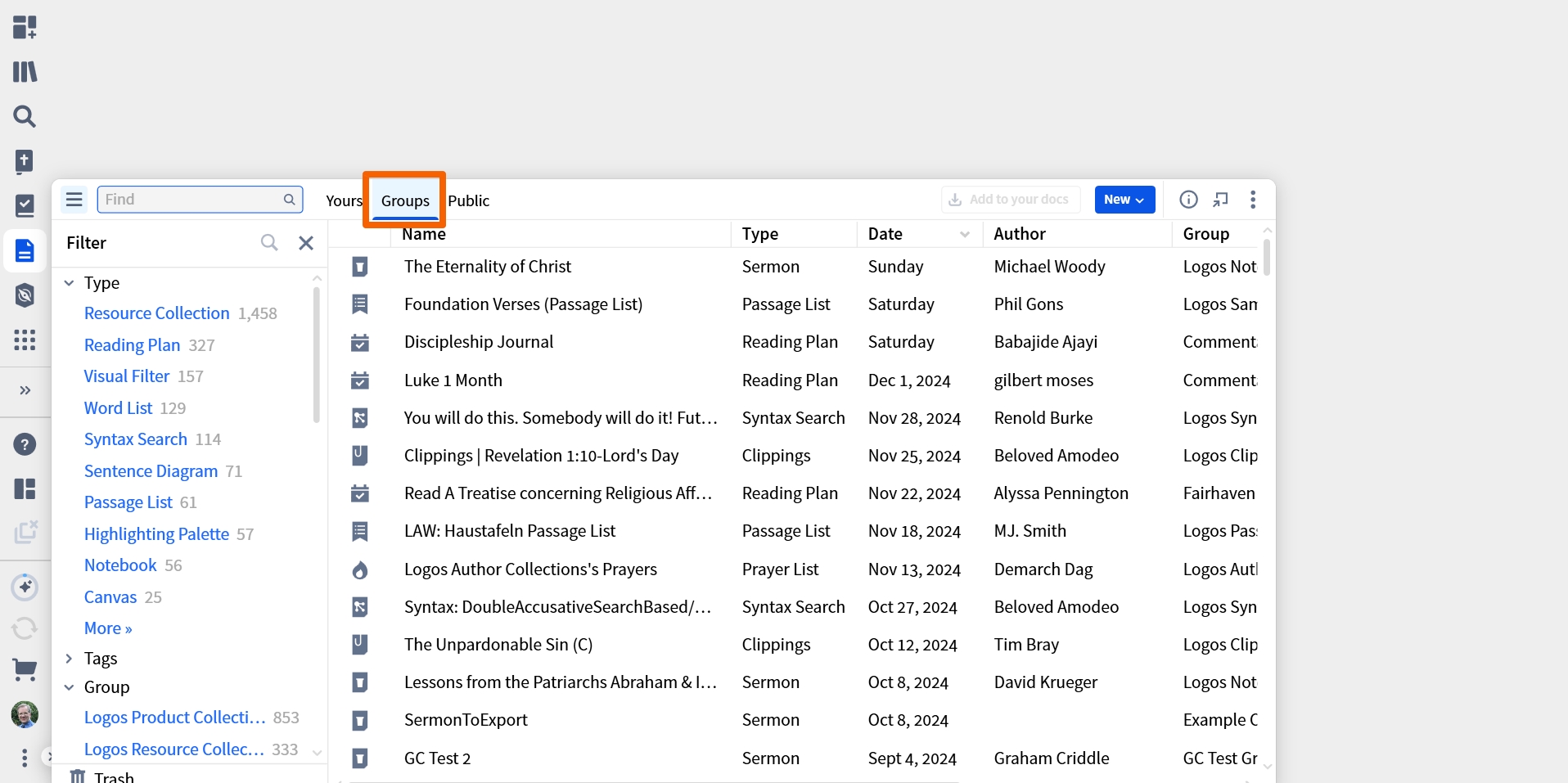Filter by Visual Filter type

(x=127, y=376)
